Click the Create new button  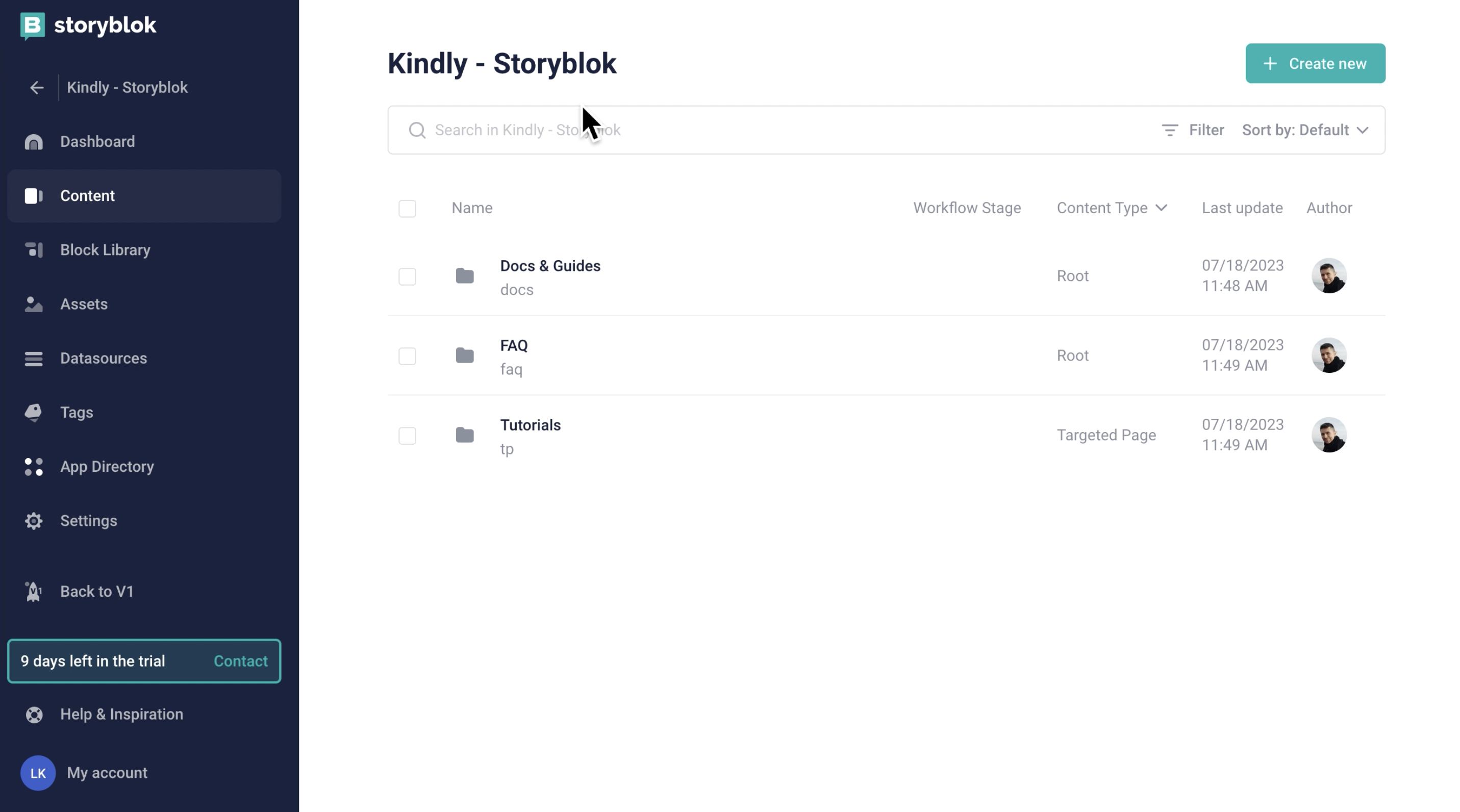[1315, 63]
